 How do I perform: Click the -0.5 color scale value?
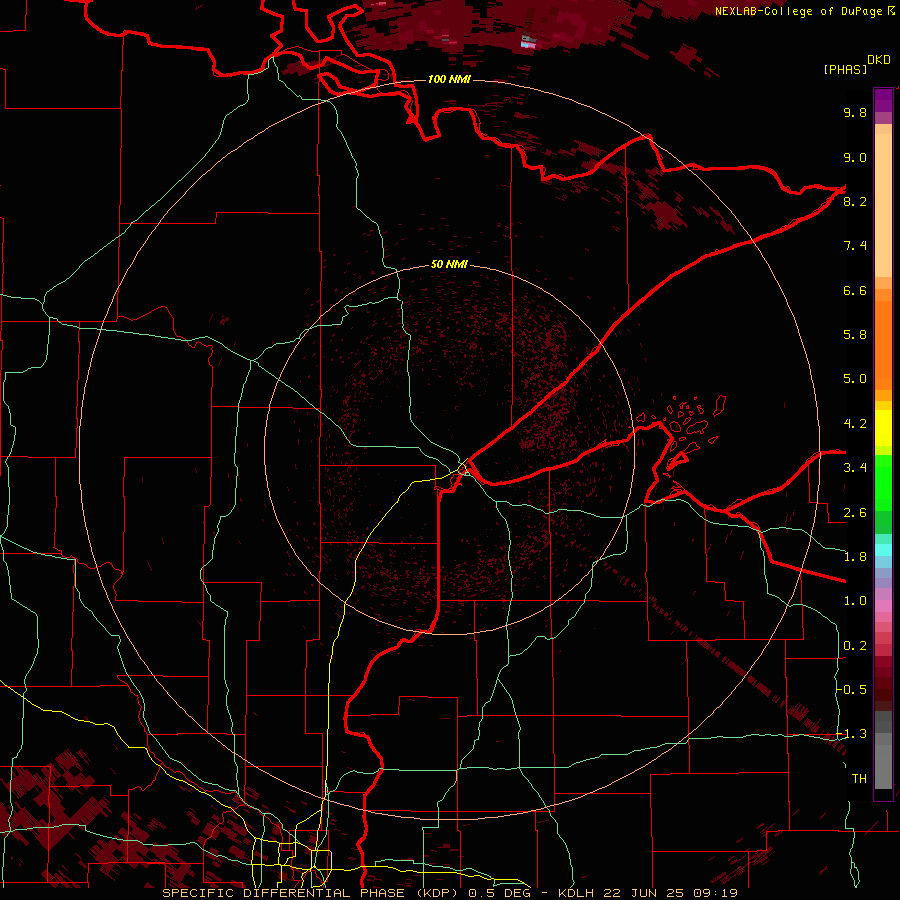(x=852, y=690)
